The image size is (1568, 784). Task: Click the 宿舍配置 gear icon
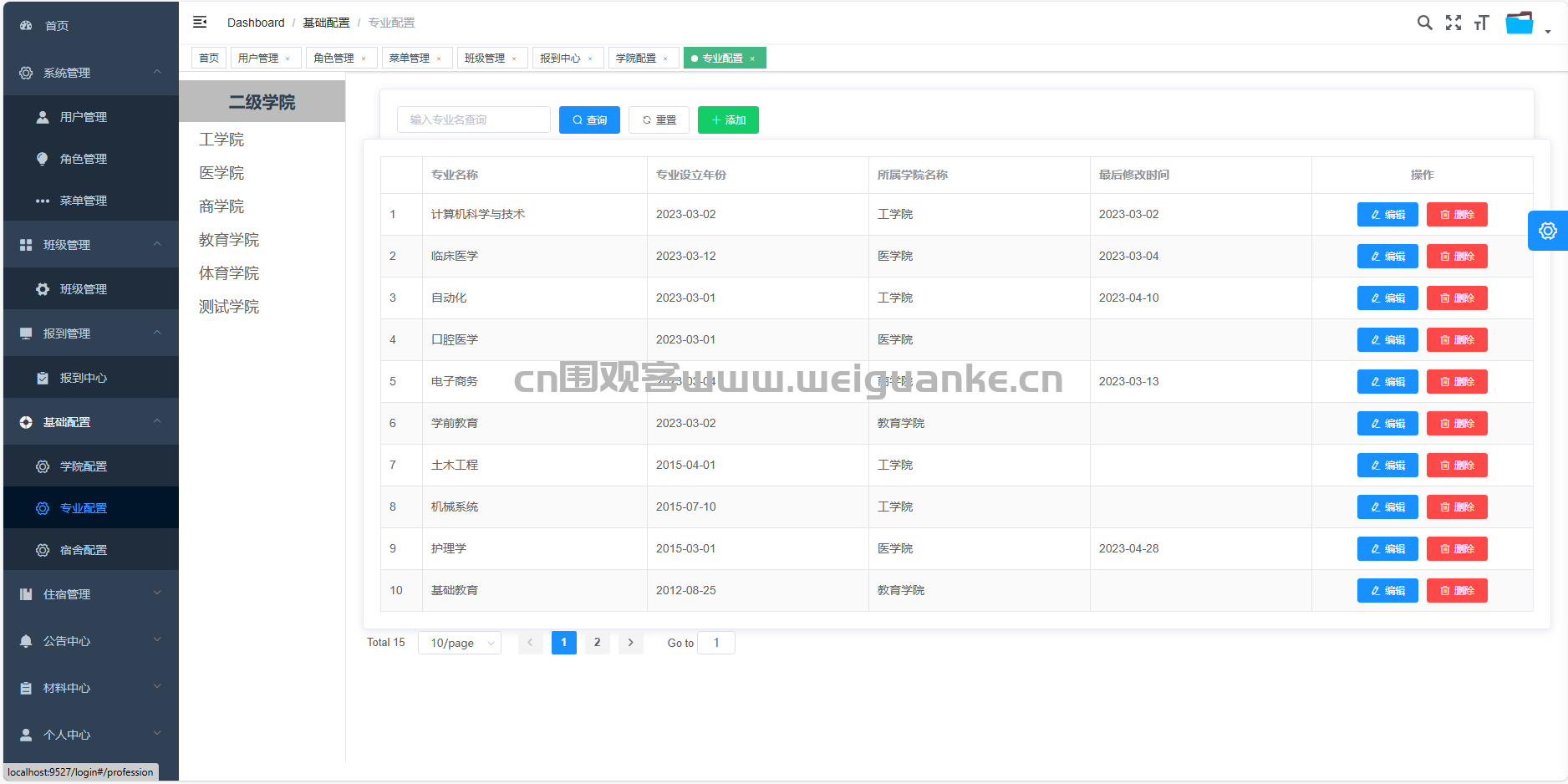click(43, 550)
